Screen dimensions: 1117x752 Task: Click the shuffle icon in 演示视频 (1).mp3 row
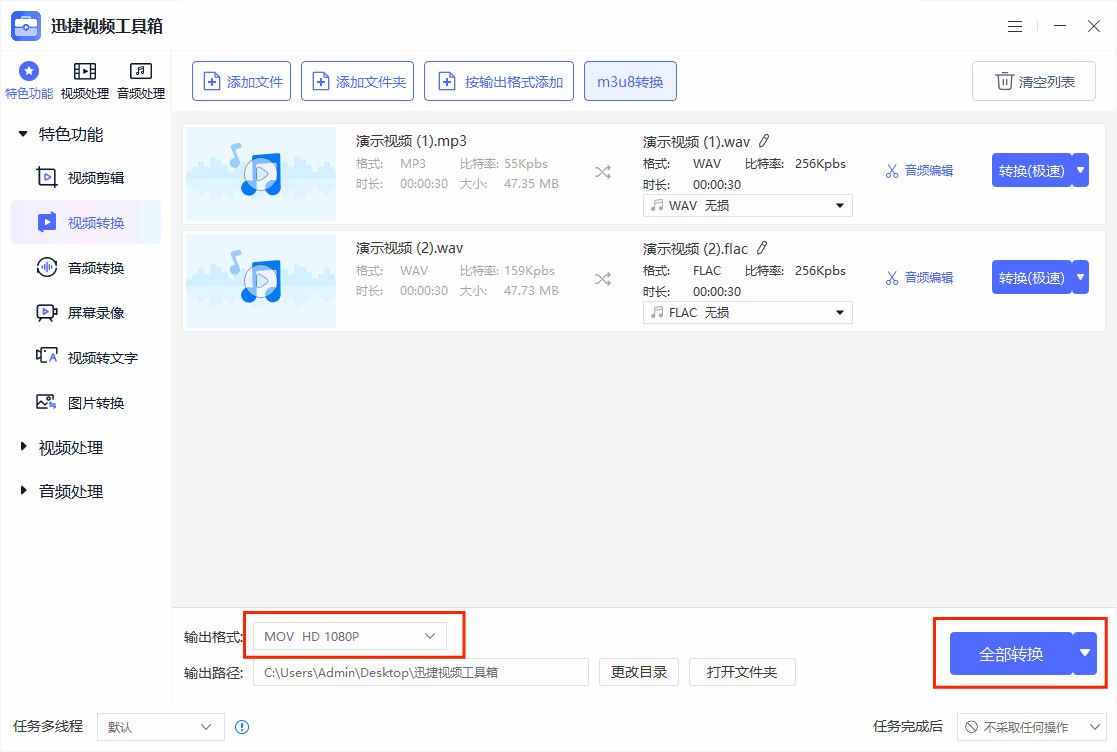click(603, 172)
